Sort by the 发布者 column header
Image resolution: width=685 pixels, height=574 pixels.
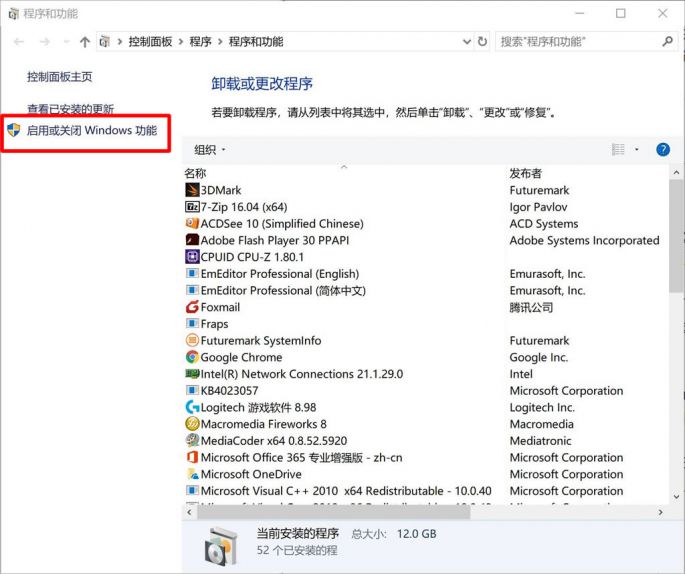pyautogui.click(x=526, y=173)
